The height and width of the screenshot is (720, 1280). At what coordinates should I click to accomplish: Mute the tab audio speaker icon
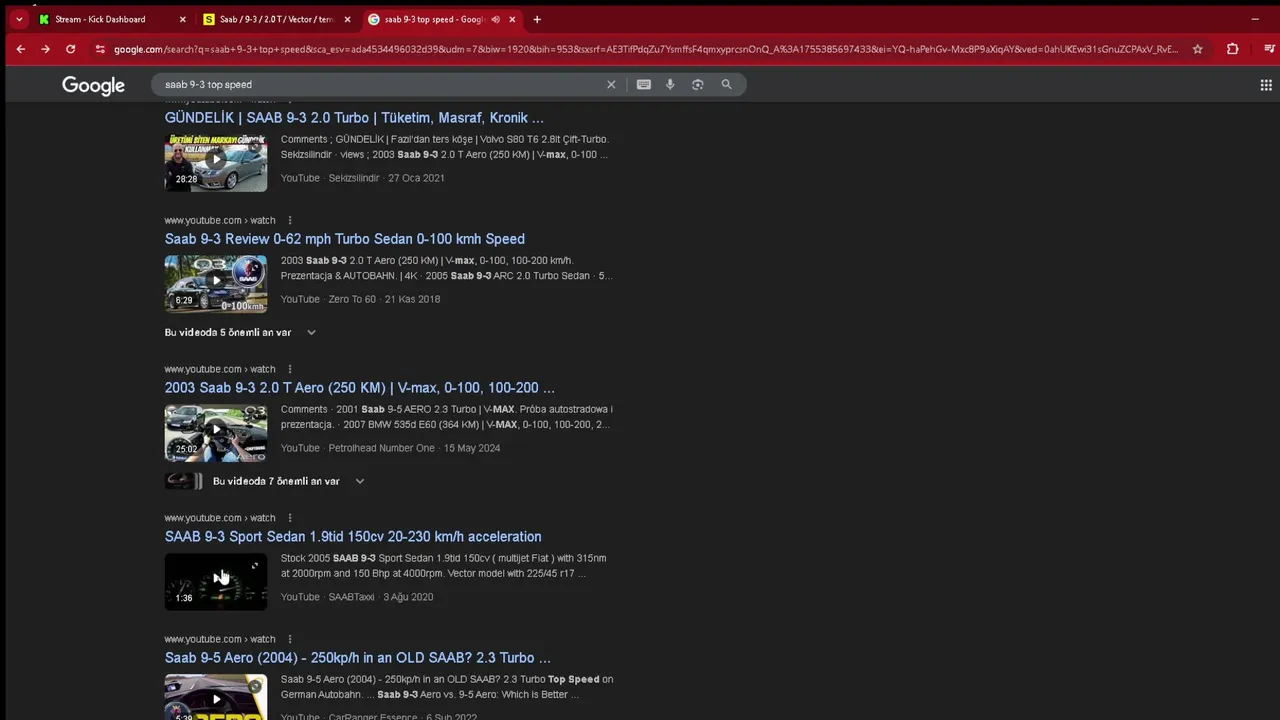495,19
